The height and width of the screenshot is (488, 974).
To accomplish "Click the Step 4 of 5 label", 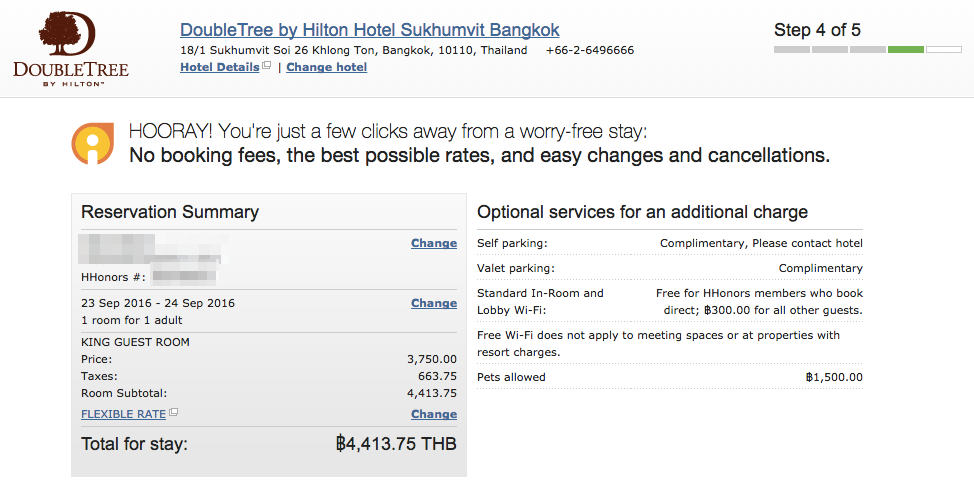I will (817, 30).
